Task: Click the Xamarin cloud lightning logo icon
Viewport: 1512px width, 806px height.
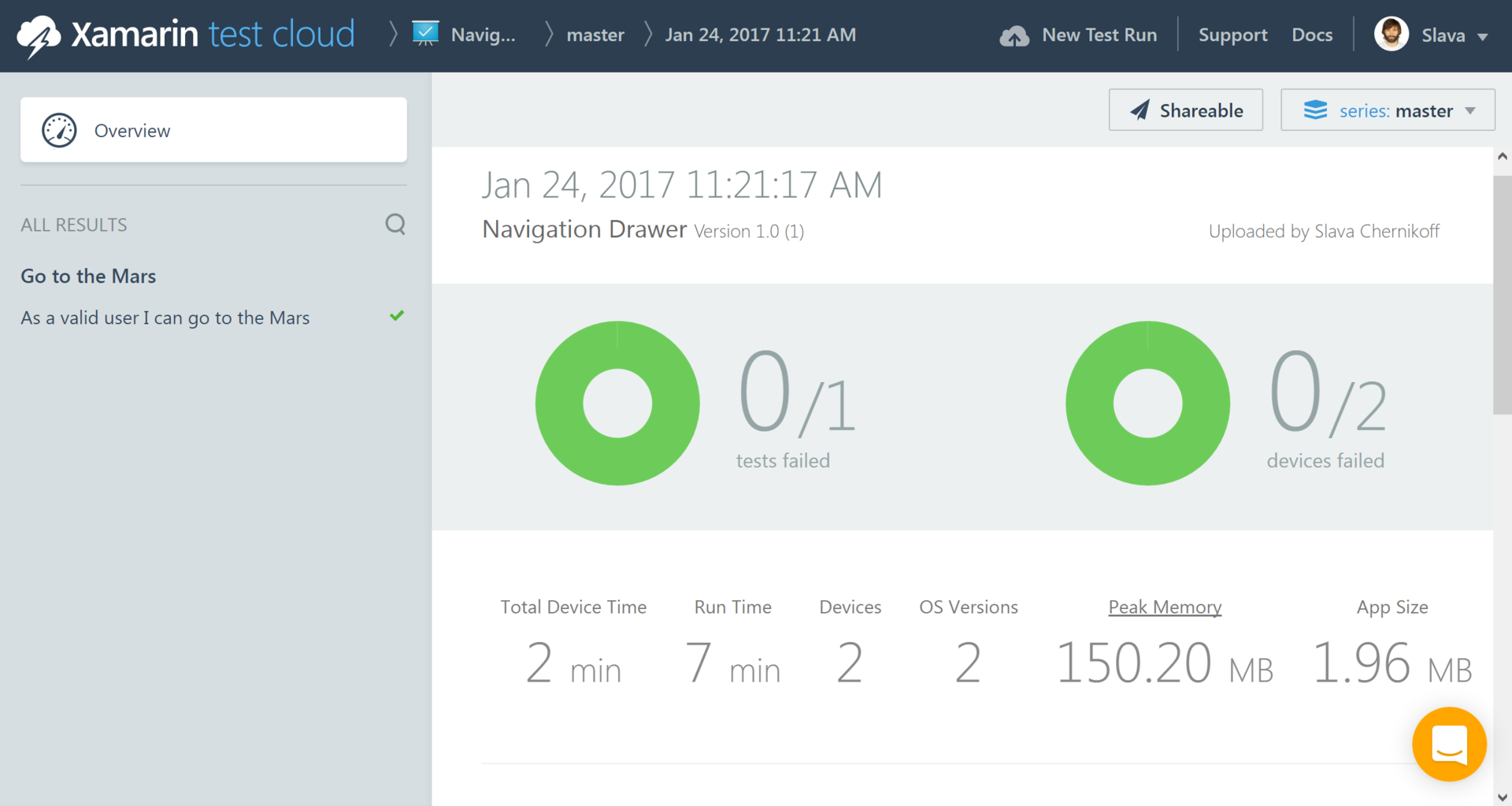Action: point(39,36)
